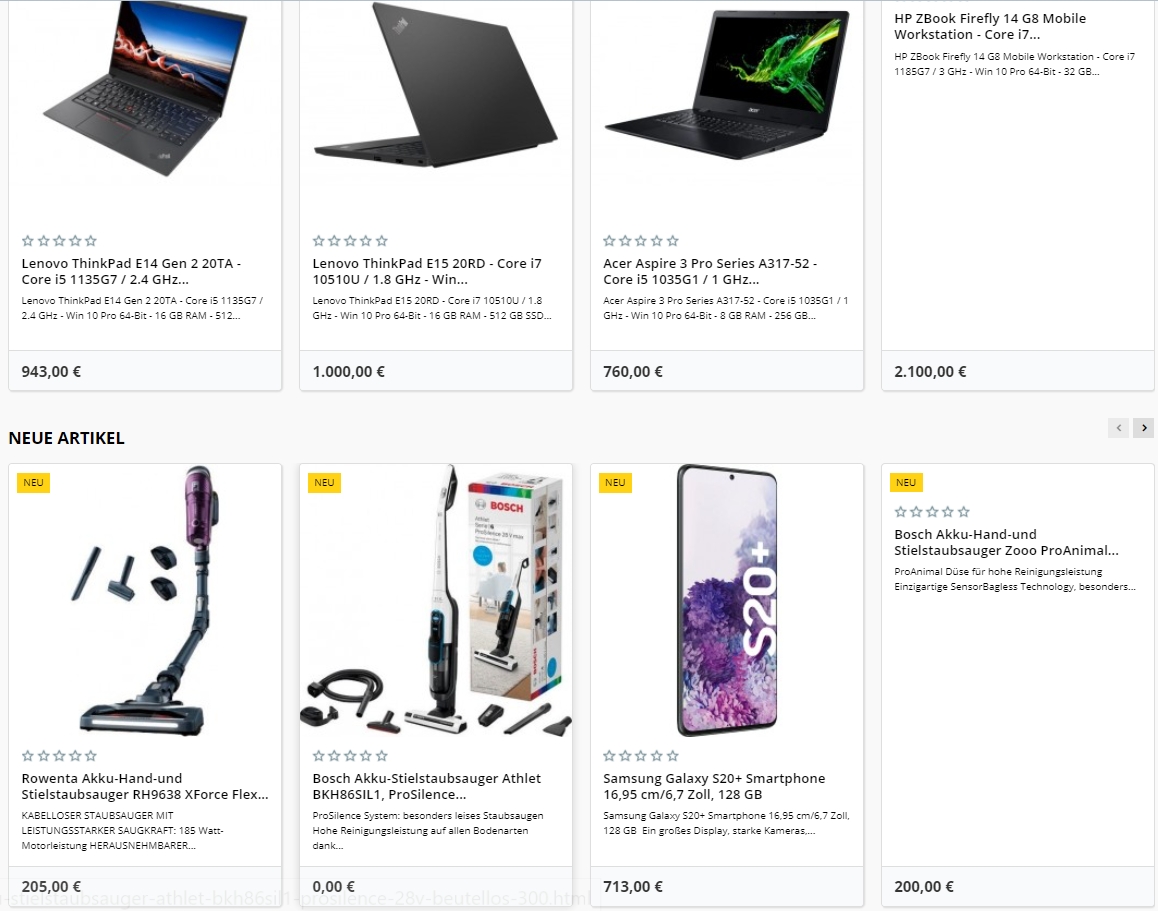The image size is (1158, 911).
Task: Open the HP ZBook Firefly 14 G8 title
Action: point(990,26)
